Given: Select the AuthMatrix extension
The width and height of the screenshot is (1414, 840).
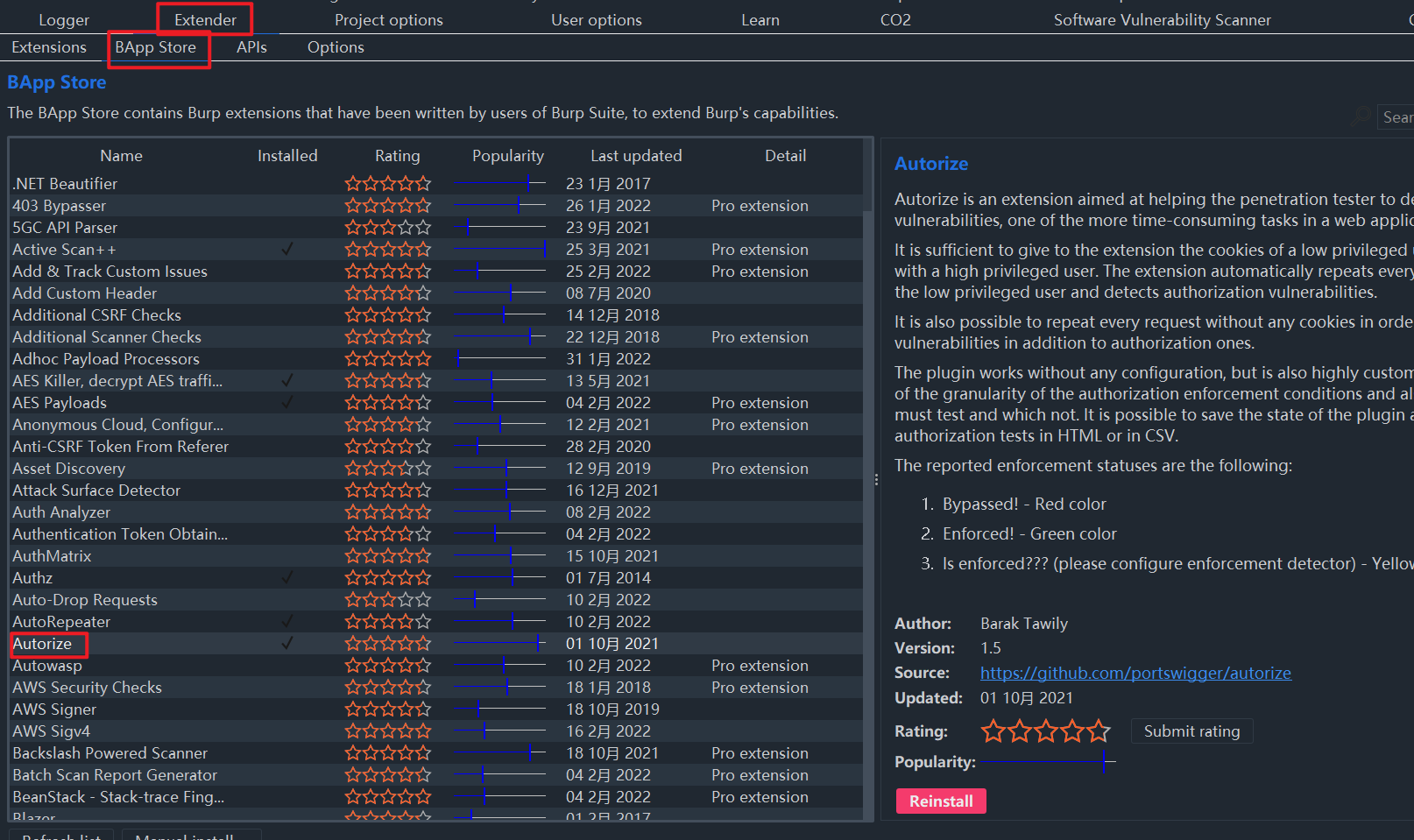Looking at the screenshot, I should tap(435, 555).
